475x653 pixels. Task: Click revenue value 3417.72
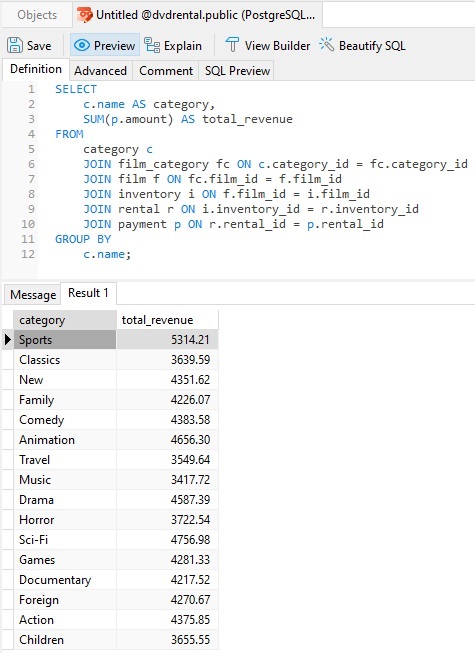tap(190, 479)
